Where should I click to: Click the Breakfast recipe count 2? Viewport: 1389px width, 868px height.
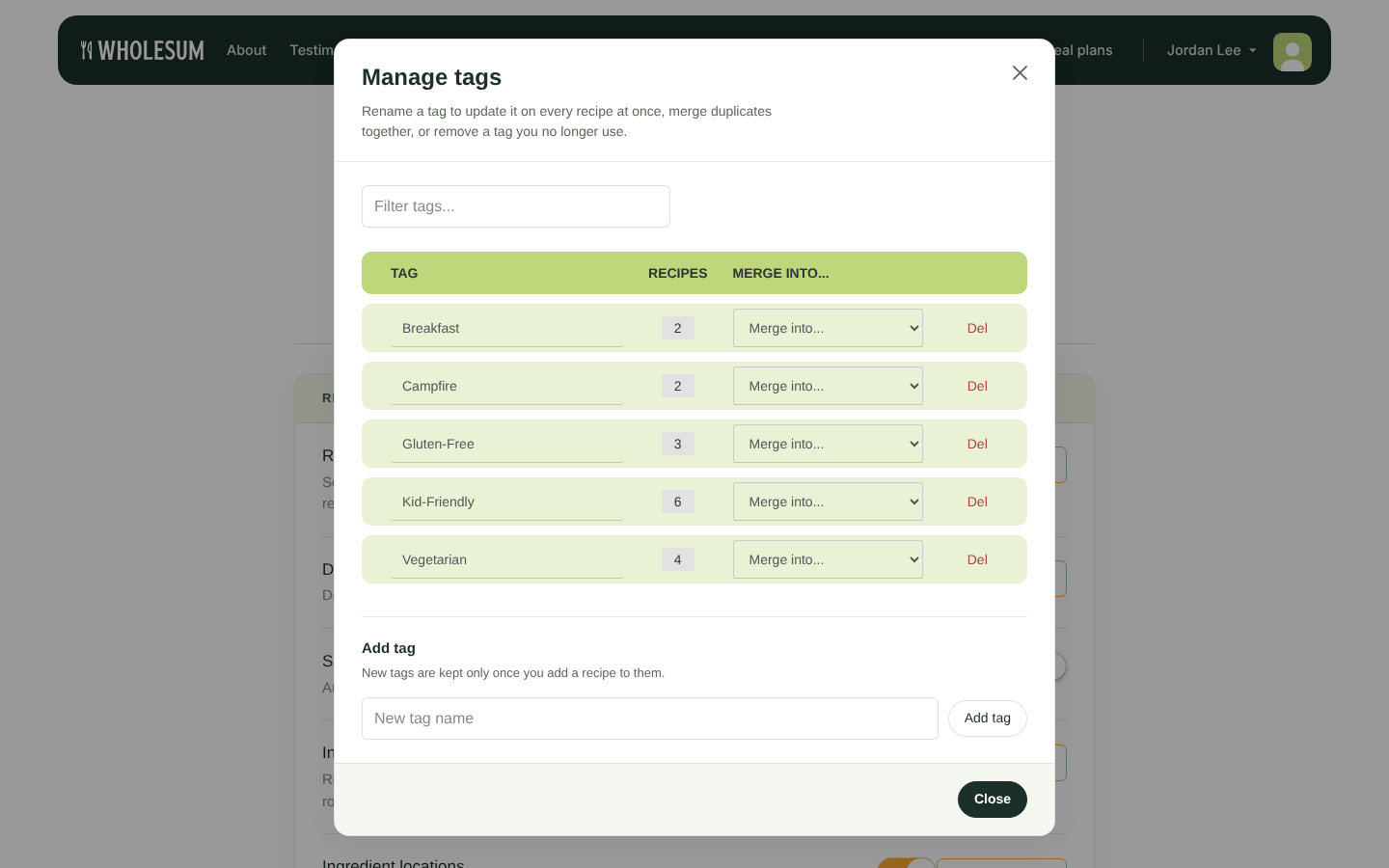point(678,328)
